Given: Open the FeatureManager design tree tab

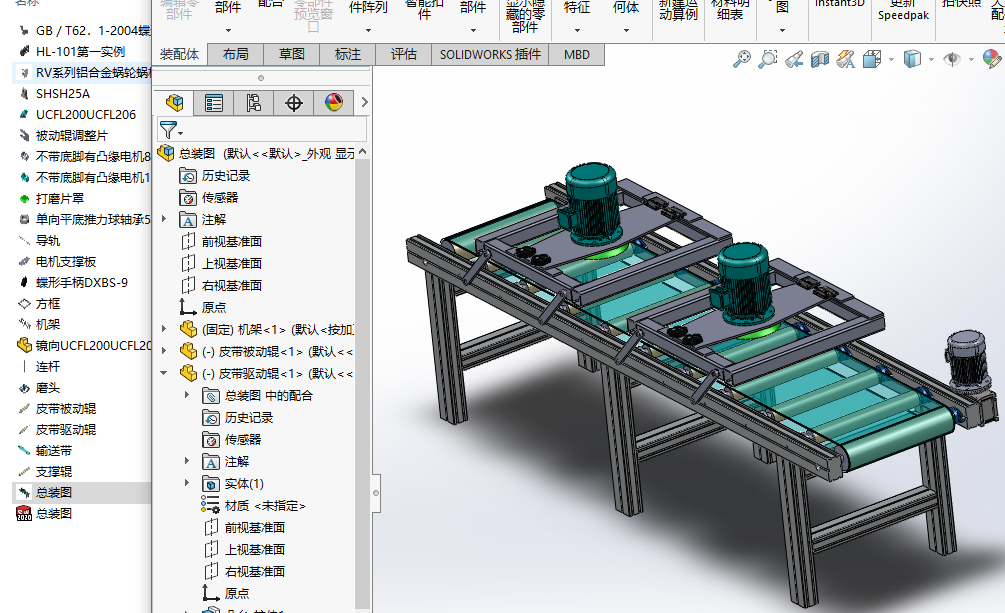Looking at the screenshot, I should (x=175, y=102).
